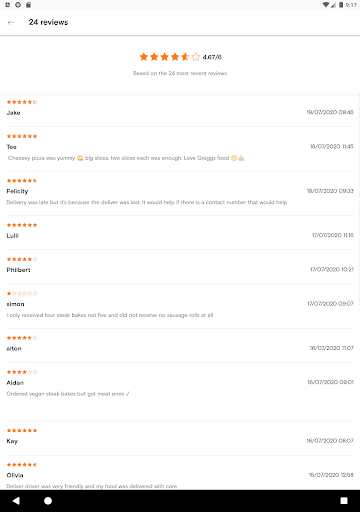360x512 pixels.
Task: Click Jake's star rating row
Action: coord(22,102)
